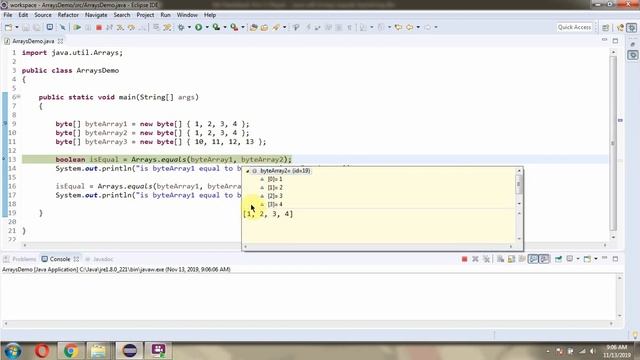The image size is (640, 360).
Task: Open Opera browser from taskbar
Action: pyautogui.click(x=42, y=351)
